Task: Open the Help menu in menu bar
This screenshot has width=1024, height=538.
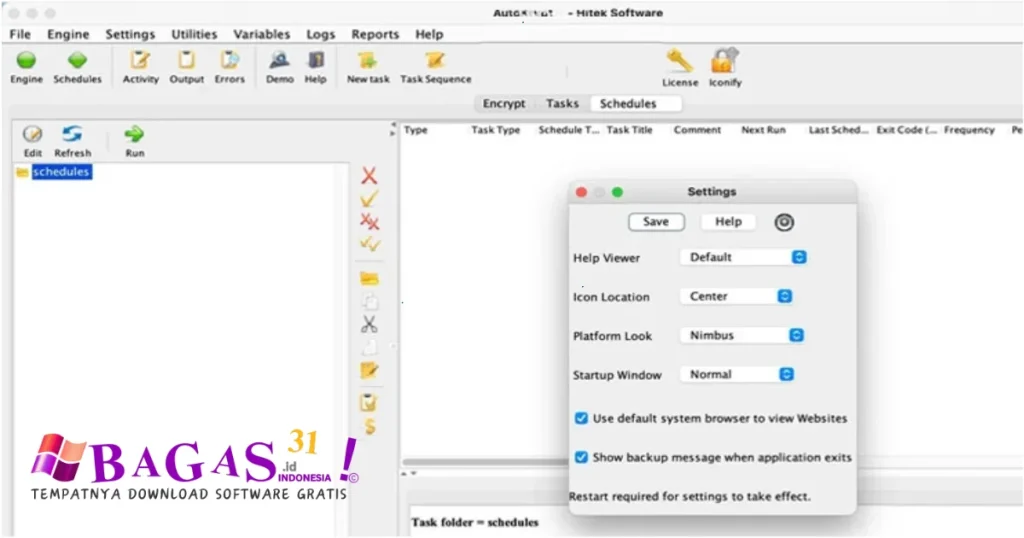Action: 429,35
